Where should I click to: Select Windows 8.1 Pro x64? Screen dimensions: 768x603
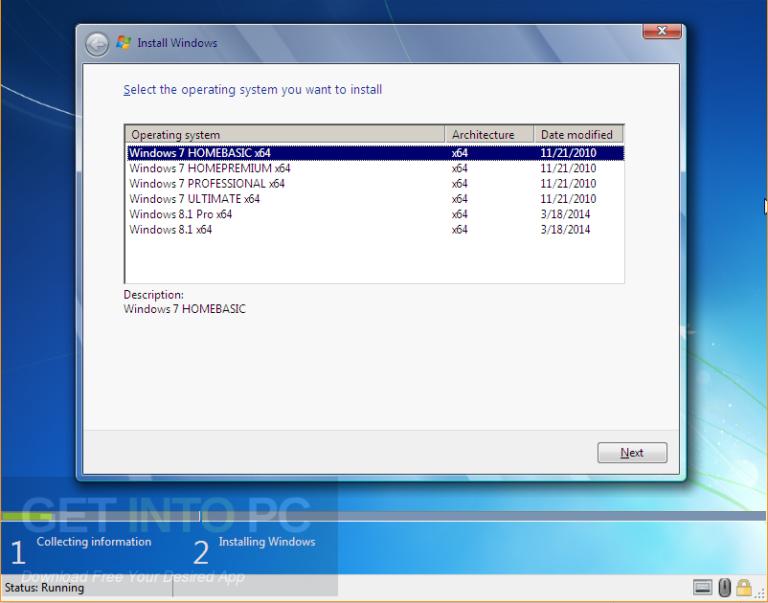375,214
